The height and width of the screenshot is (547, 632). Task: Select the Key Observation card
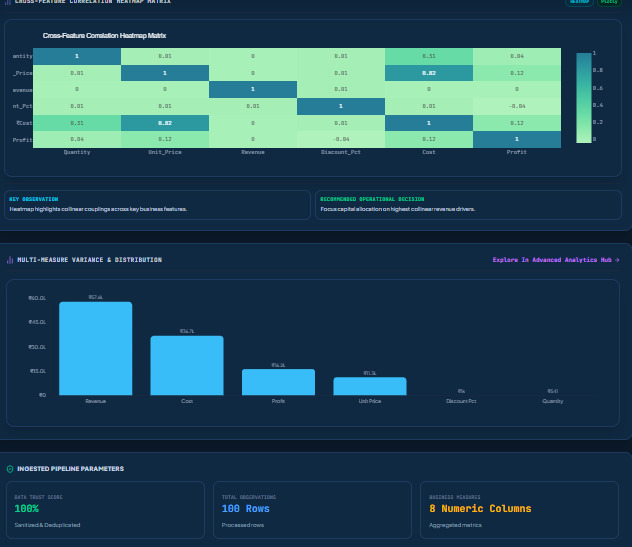pos(157,205)
